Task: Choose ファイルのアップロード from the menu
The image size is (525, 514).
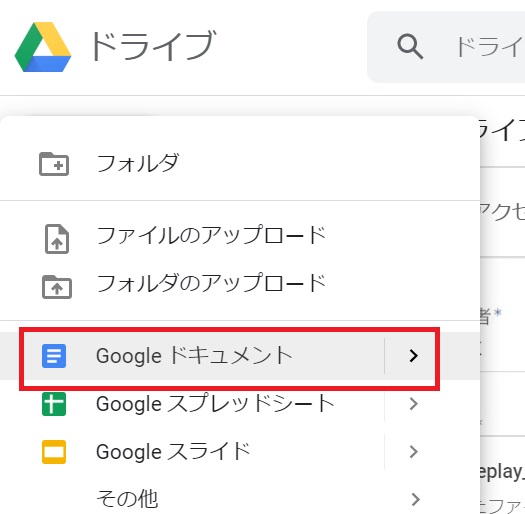Action: (x=240, y=235)
